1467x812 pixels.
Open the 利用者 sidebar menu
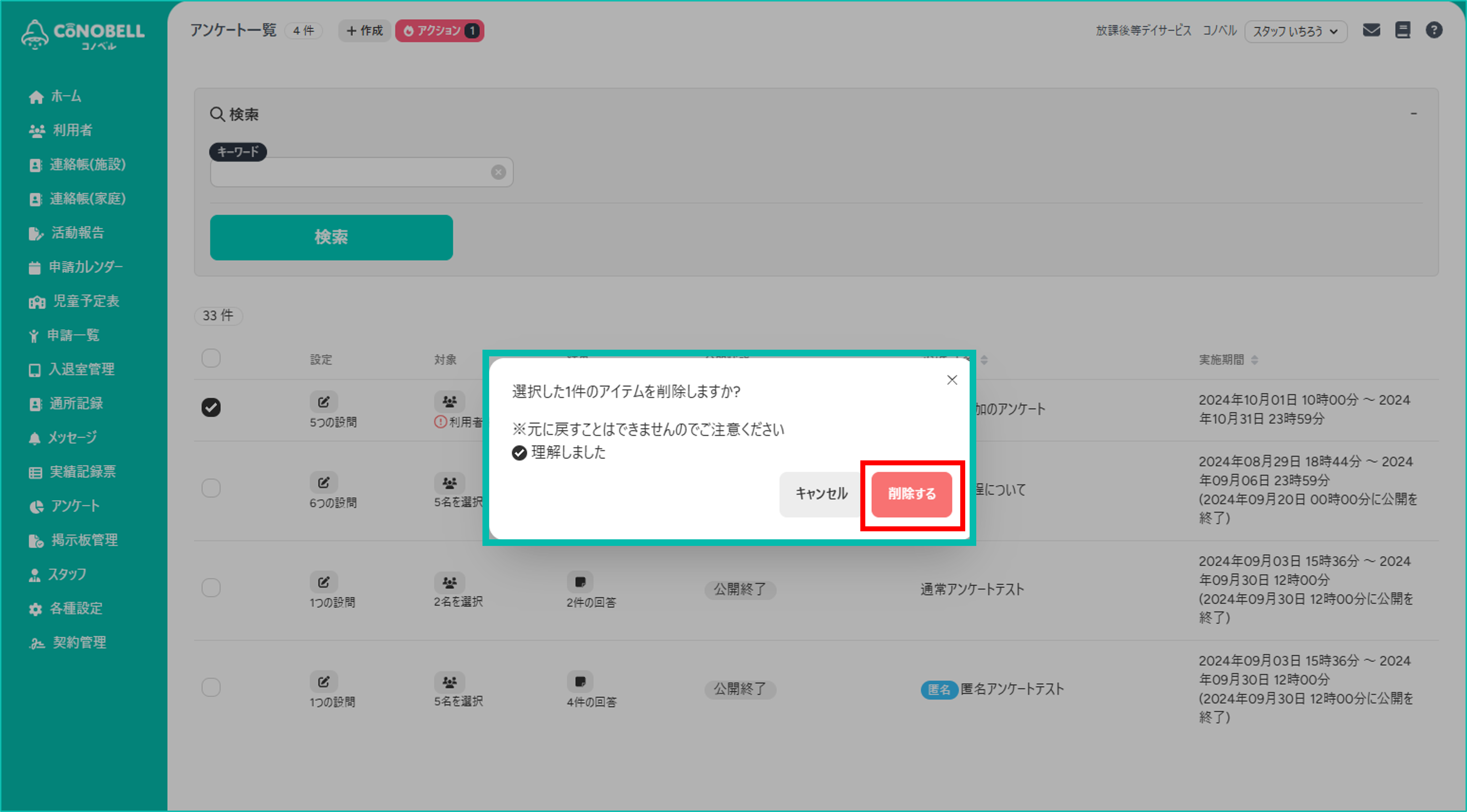point(61,130)
